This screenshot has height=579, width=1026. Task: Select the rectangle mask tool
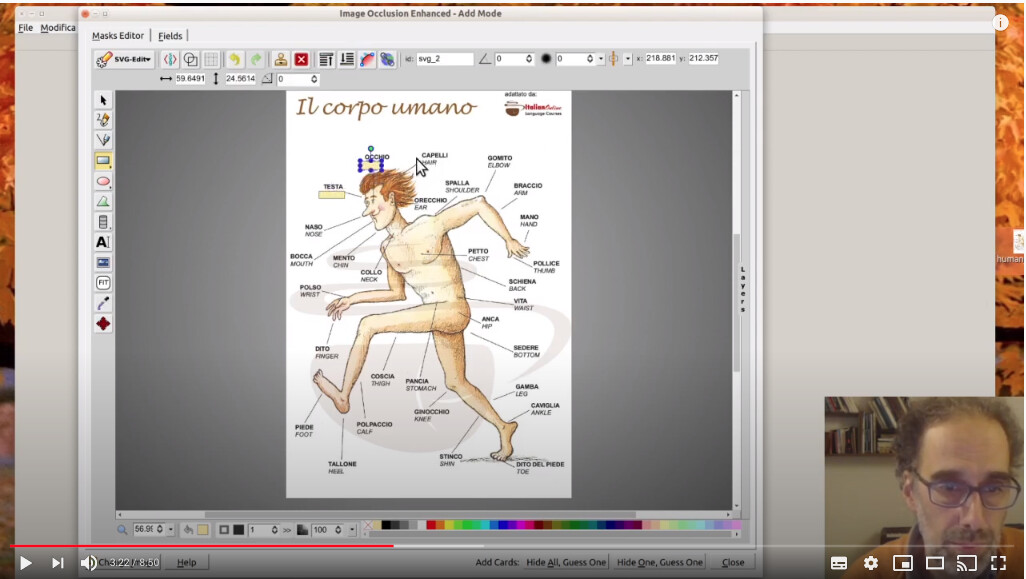click(x=103, y=161)
